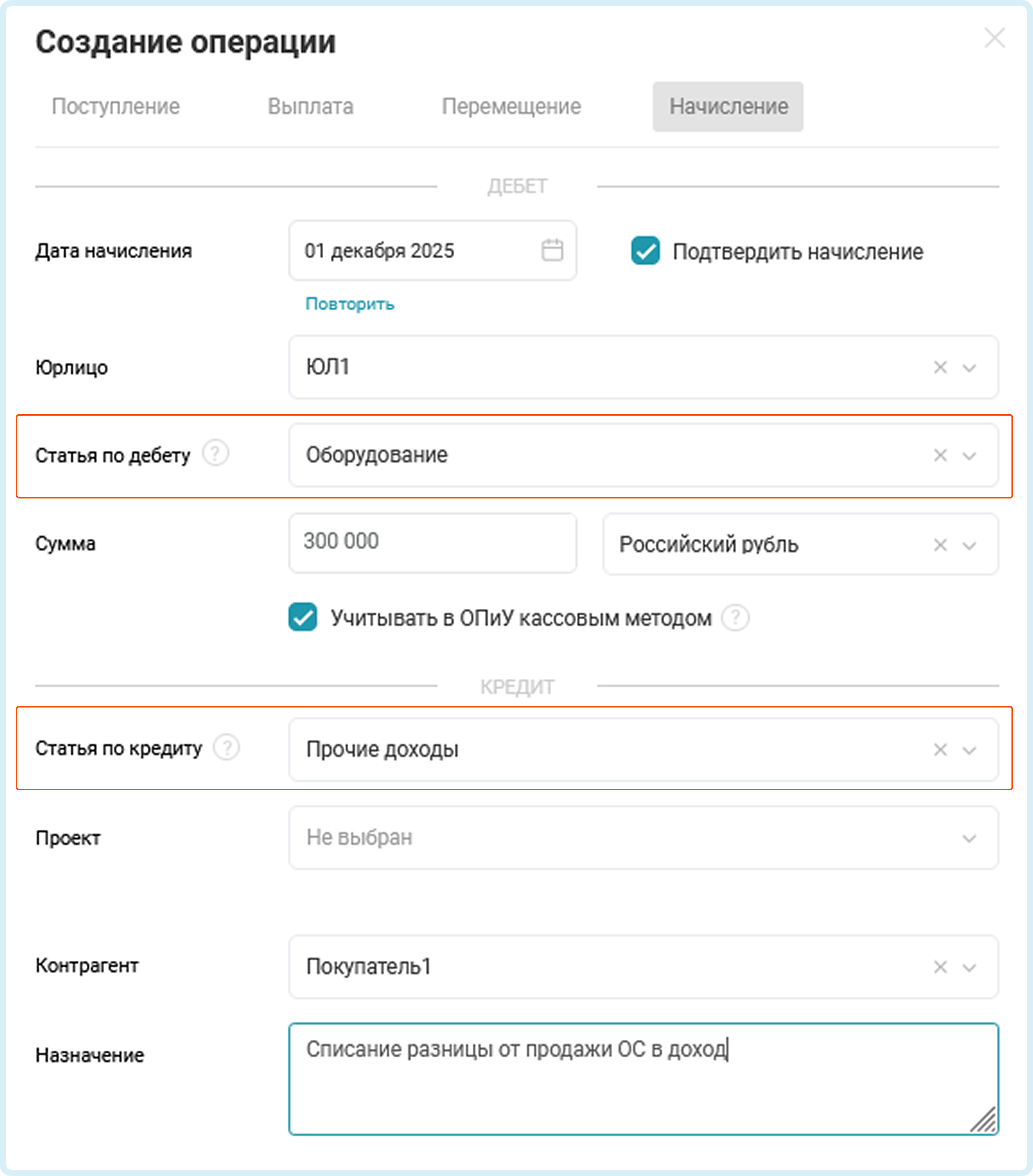The image size is (1033, 1176).
Task: Click help icon next to Статья по дебету
Action: (216, 454)
